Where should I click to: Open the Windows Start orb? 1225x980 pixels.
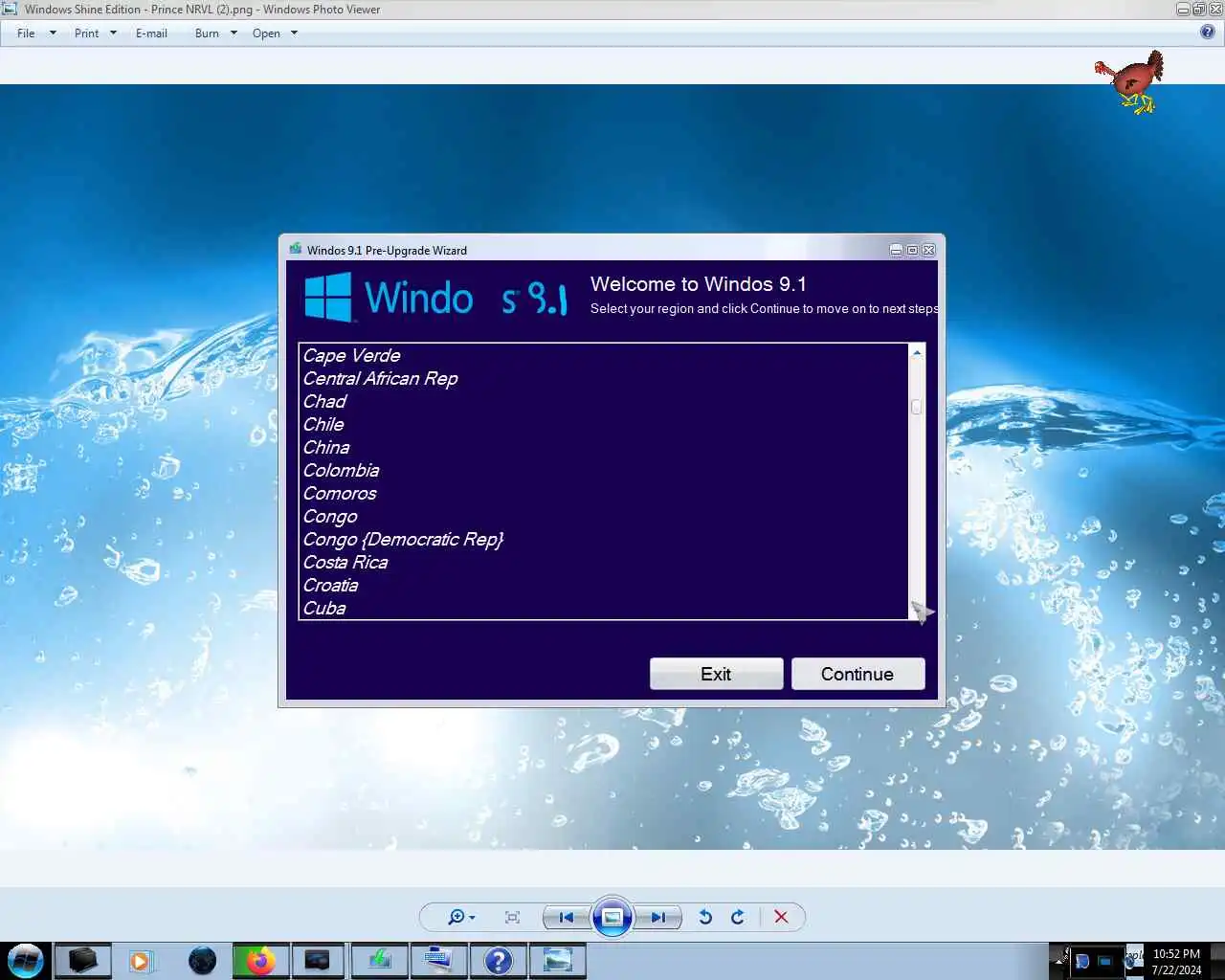[26, 960]
